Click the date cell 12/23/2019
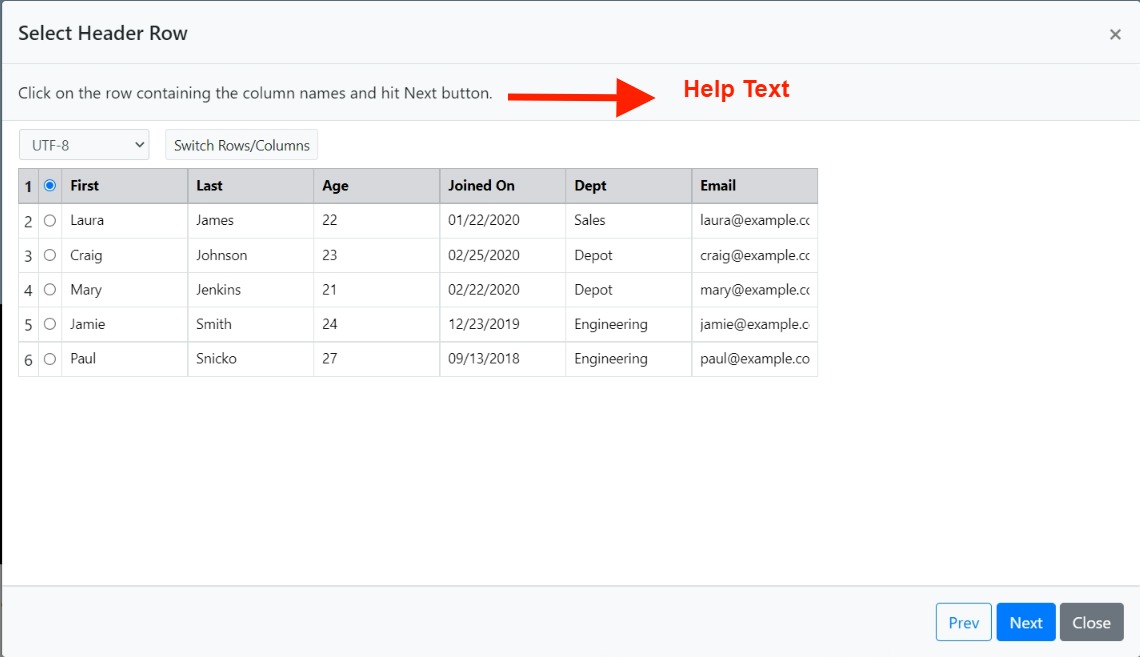 [502, 325]
